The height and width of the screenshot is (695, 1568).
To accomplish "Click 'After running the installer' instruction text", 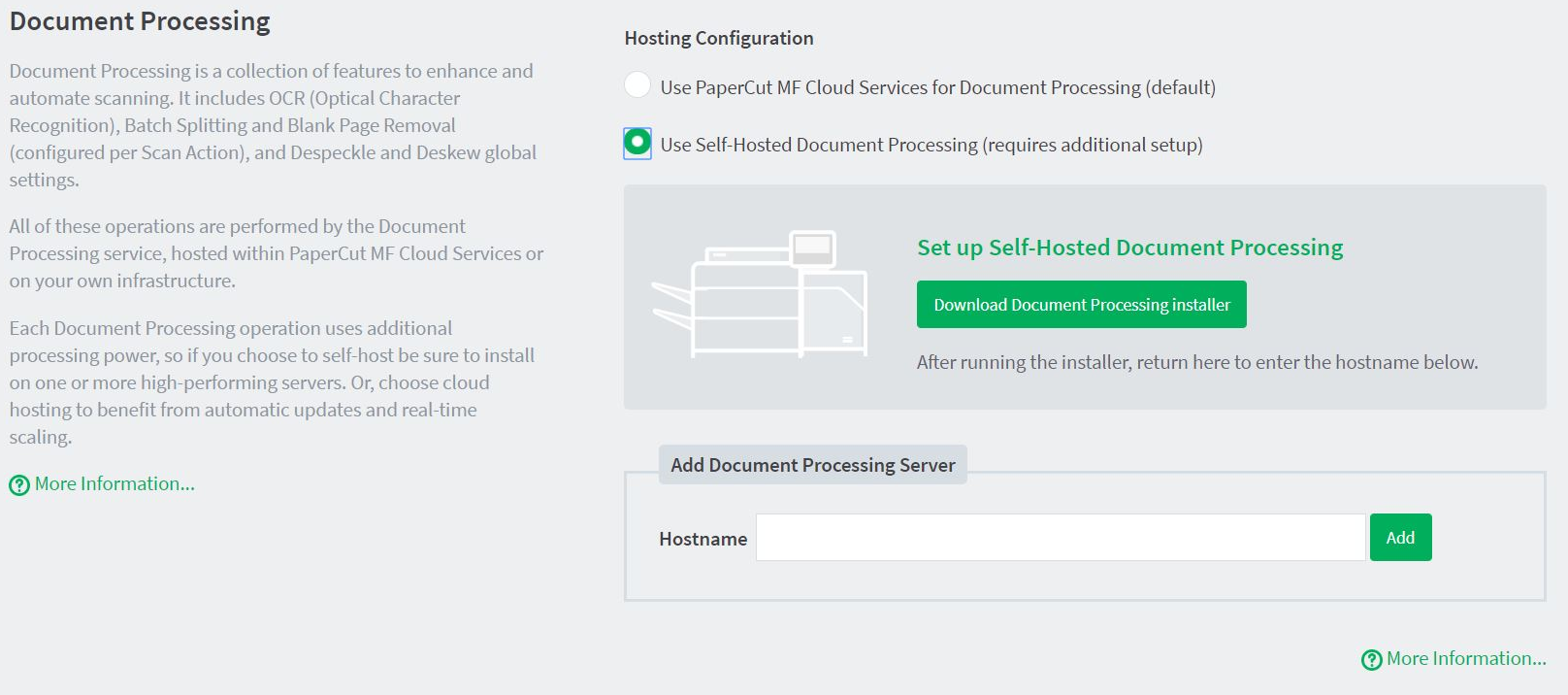I will click(1197, 362).
